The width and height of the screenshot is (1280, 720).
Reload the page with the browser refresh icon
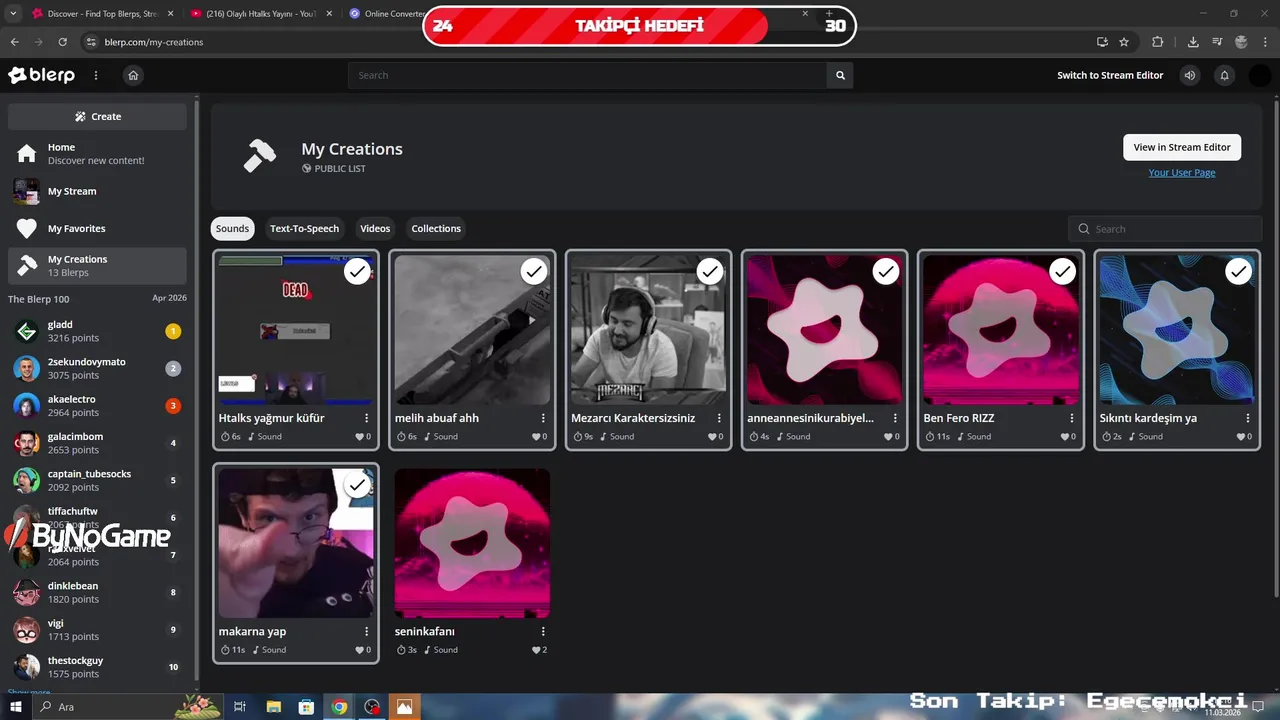point(62,42)
